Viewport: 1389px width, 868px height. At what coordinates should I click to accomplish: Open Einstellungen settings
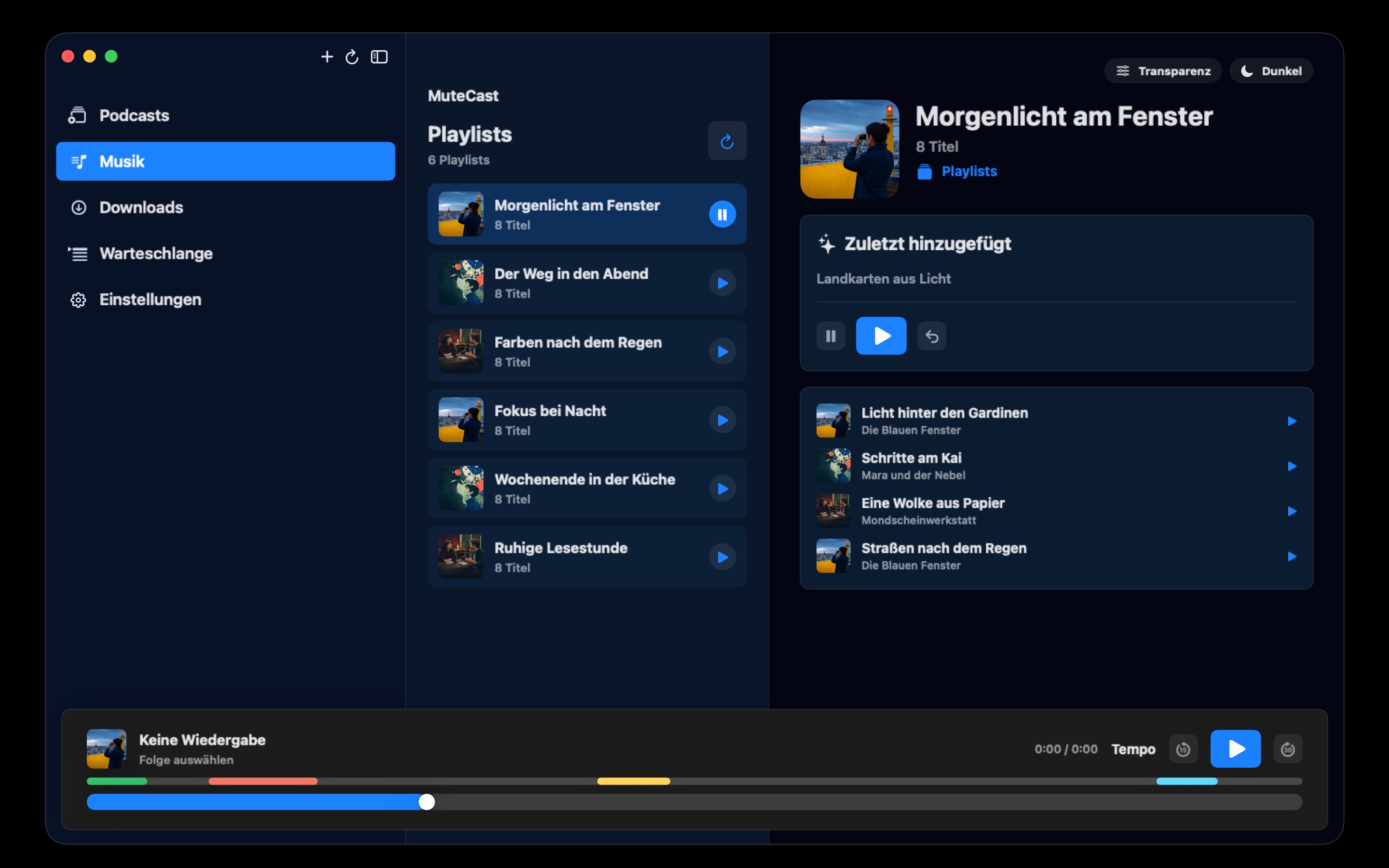[x=226, y=299]
